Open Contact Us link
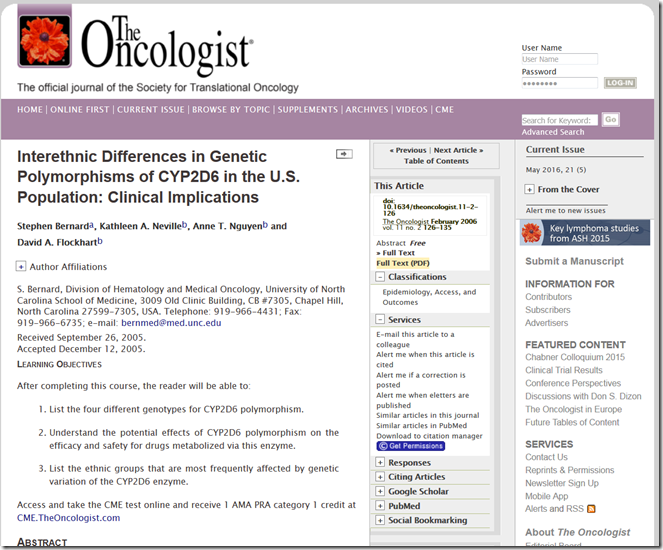663x550 pixels. pyautogui.click(x=546, y=457)
